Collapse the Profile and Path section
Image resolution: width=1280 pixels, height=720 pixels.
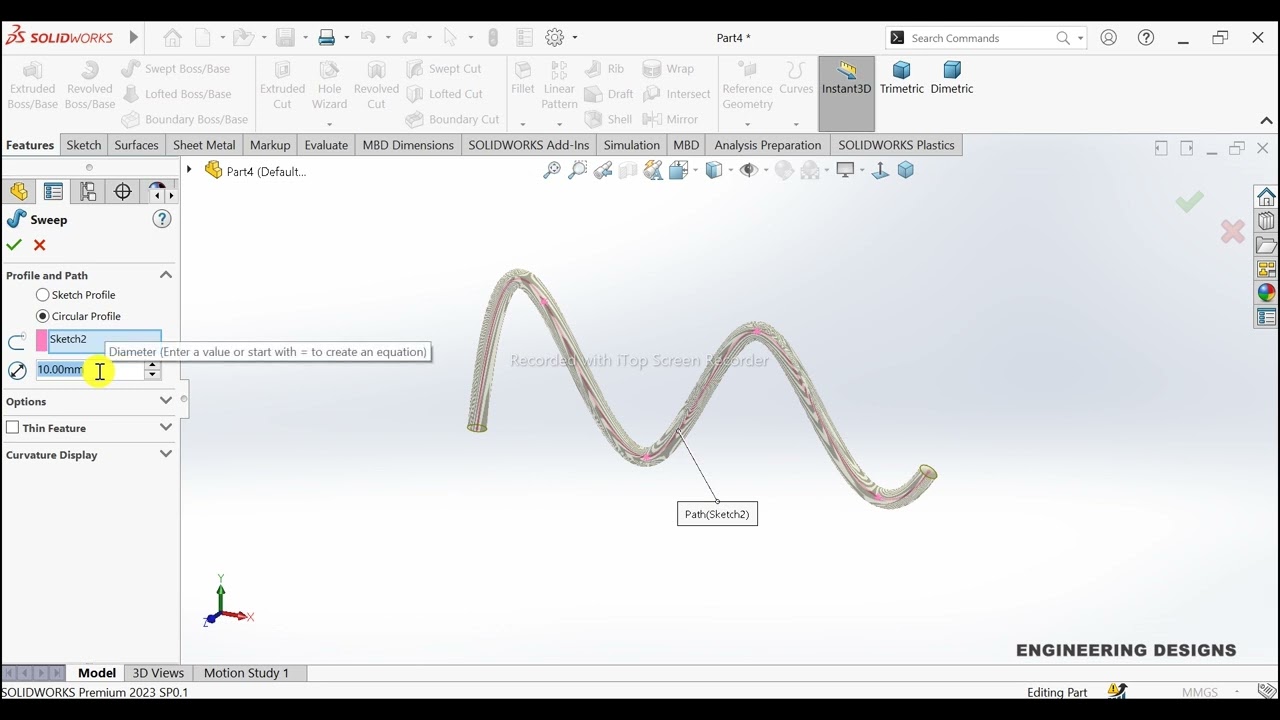click(x=166, y=275)
